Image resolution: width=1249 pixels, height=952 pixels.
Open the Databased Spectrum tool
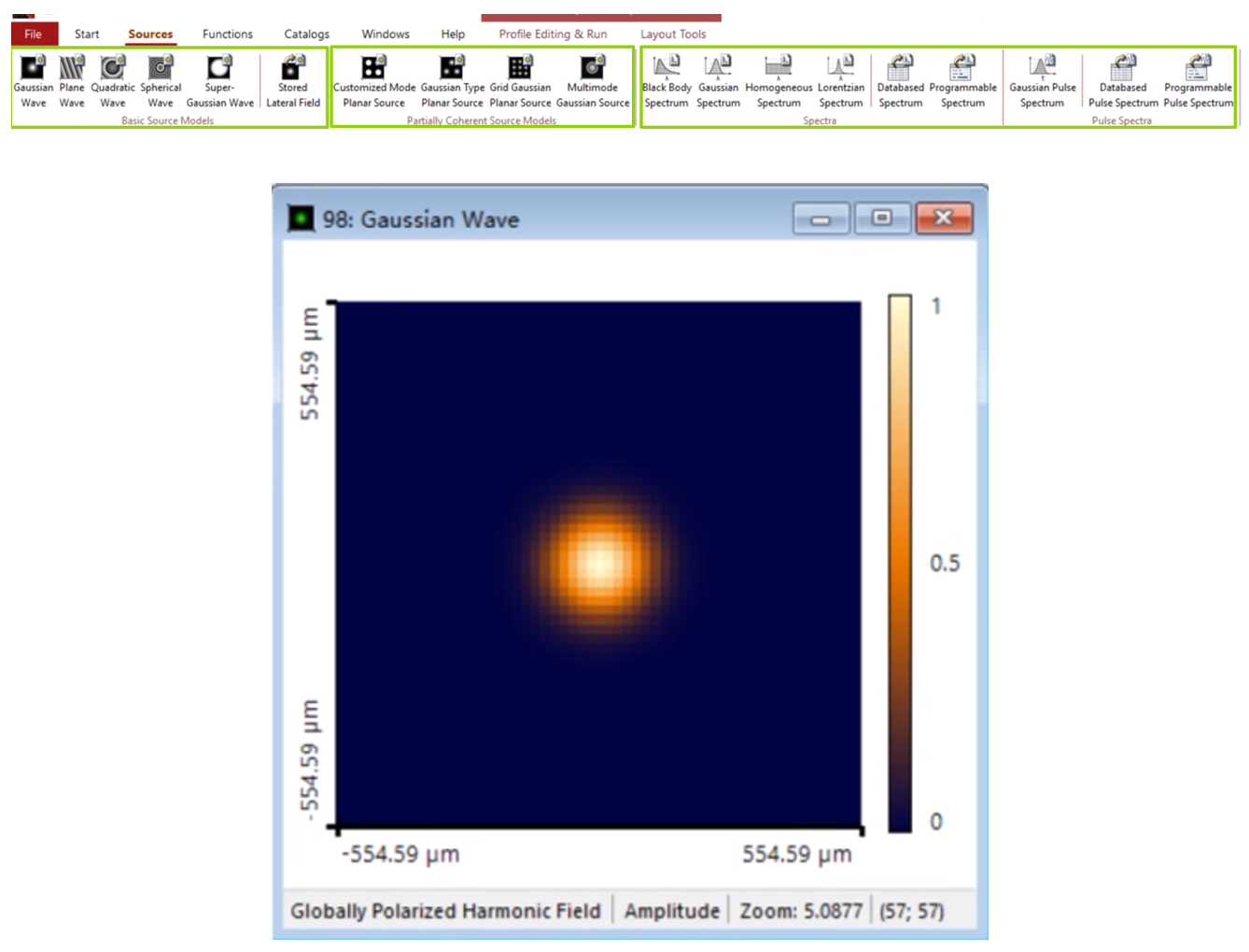[x=900, y=69]
